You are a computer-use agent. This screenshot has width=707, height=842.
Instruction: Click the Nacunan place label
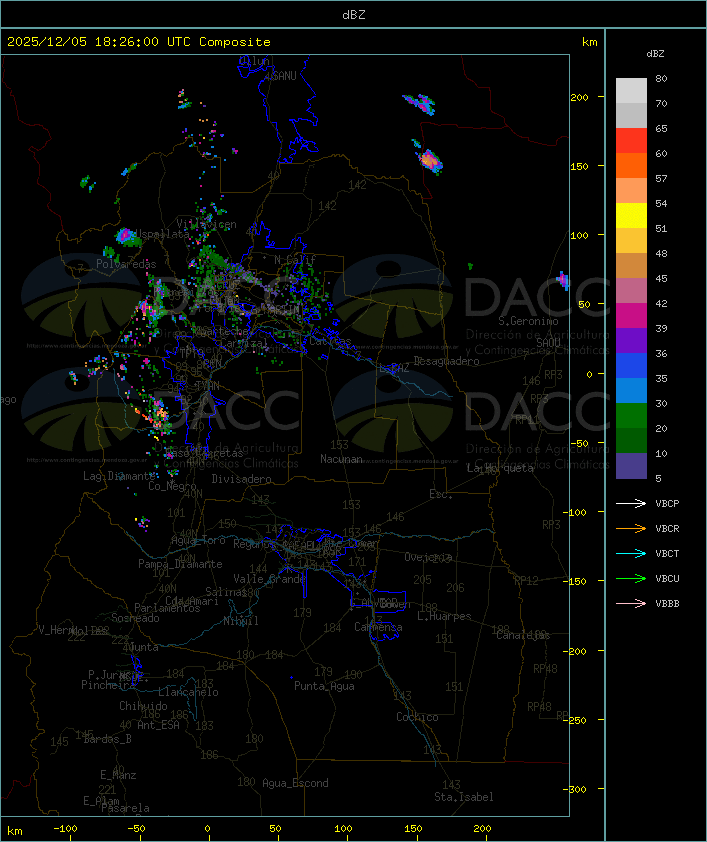click(x=341, y=459)
